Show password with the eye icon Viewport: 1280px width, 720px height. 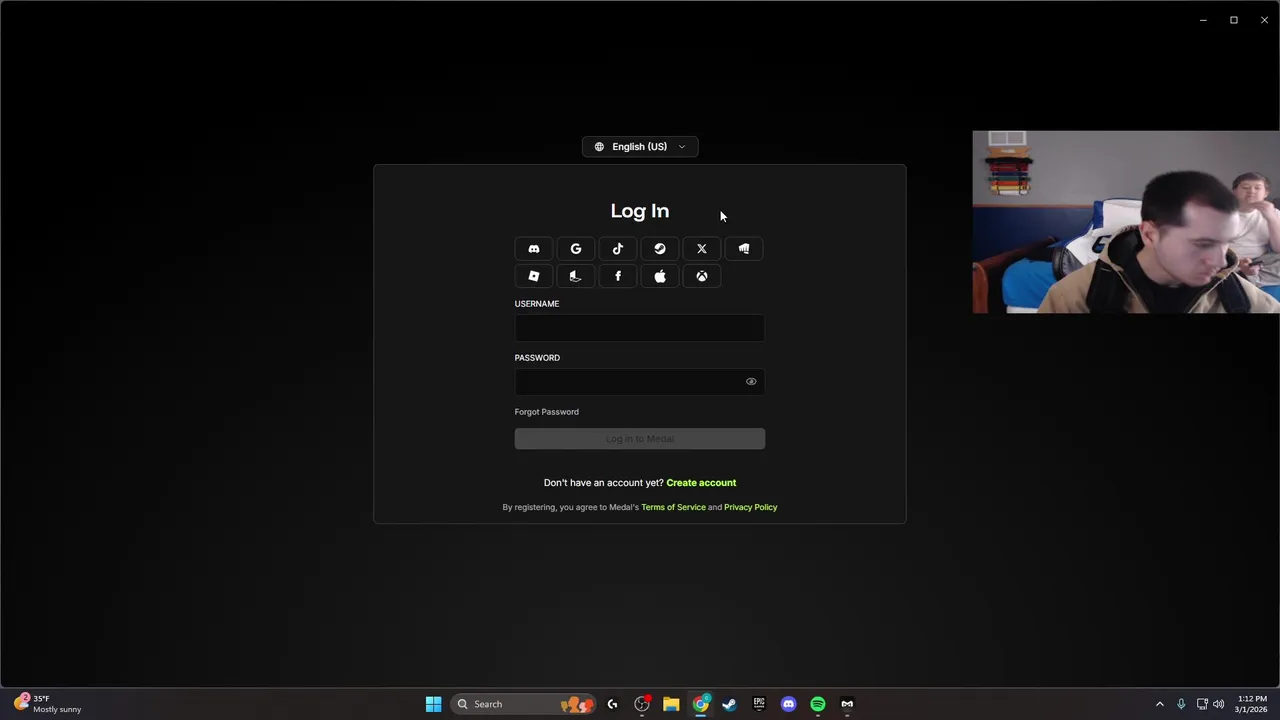pyautogui.click(x=751, y=381)
